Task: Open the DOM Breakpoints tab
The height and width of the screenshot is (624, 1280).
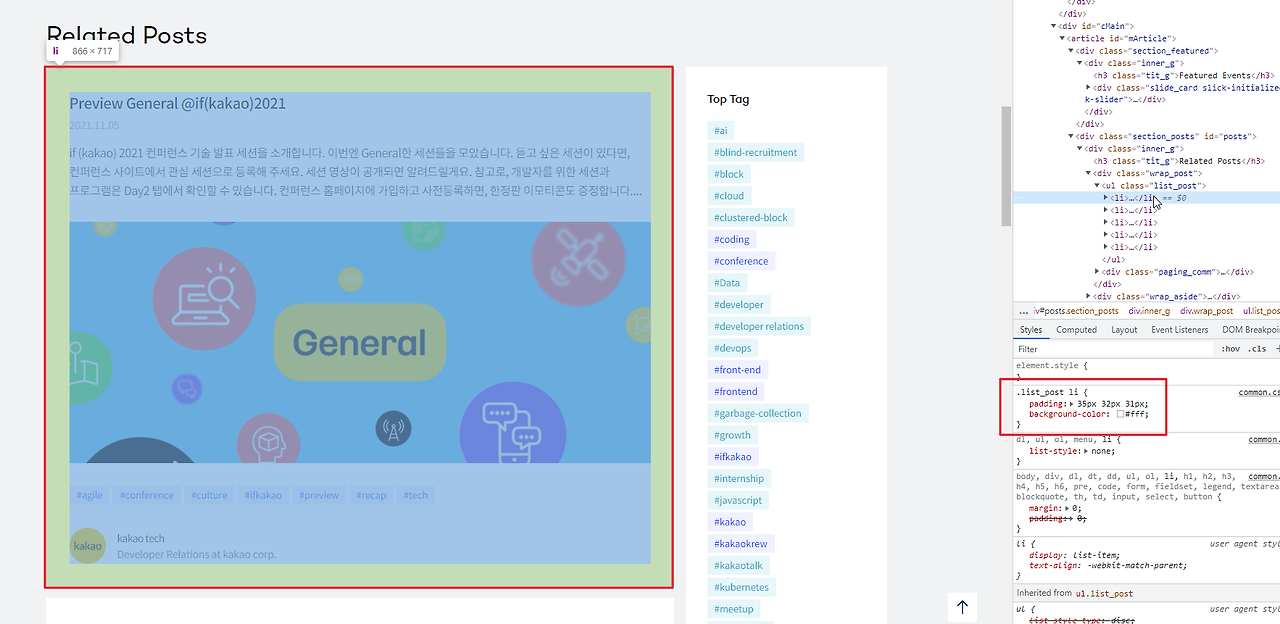Action: 1250,330
